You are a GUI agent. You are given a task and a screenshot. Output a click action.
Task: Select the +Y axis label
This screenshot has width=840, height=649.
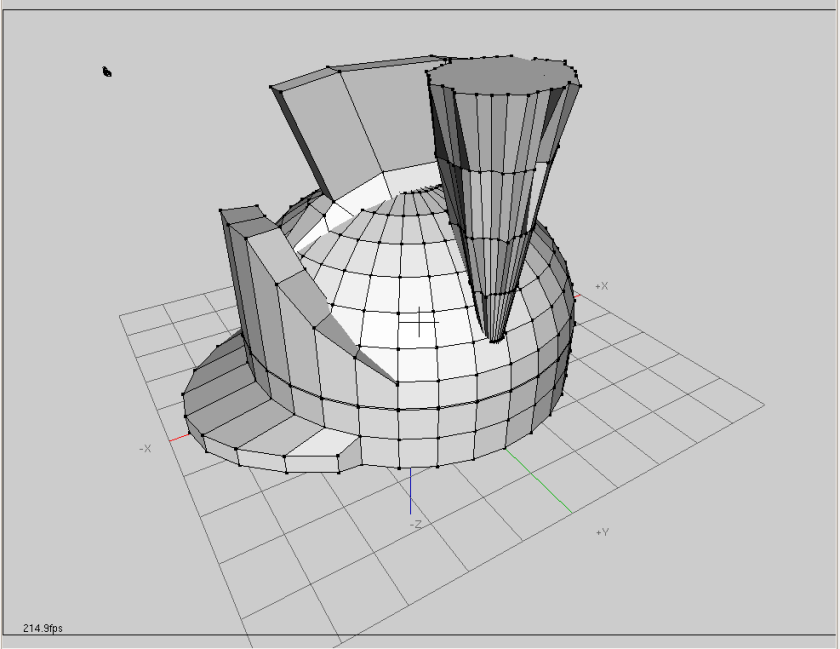tap(605, 533)
